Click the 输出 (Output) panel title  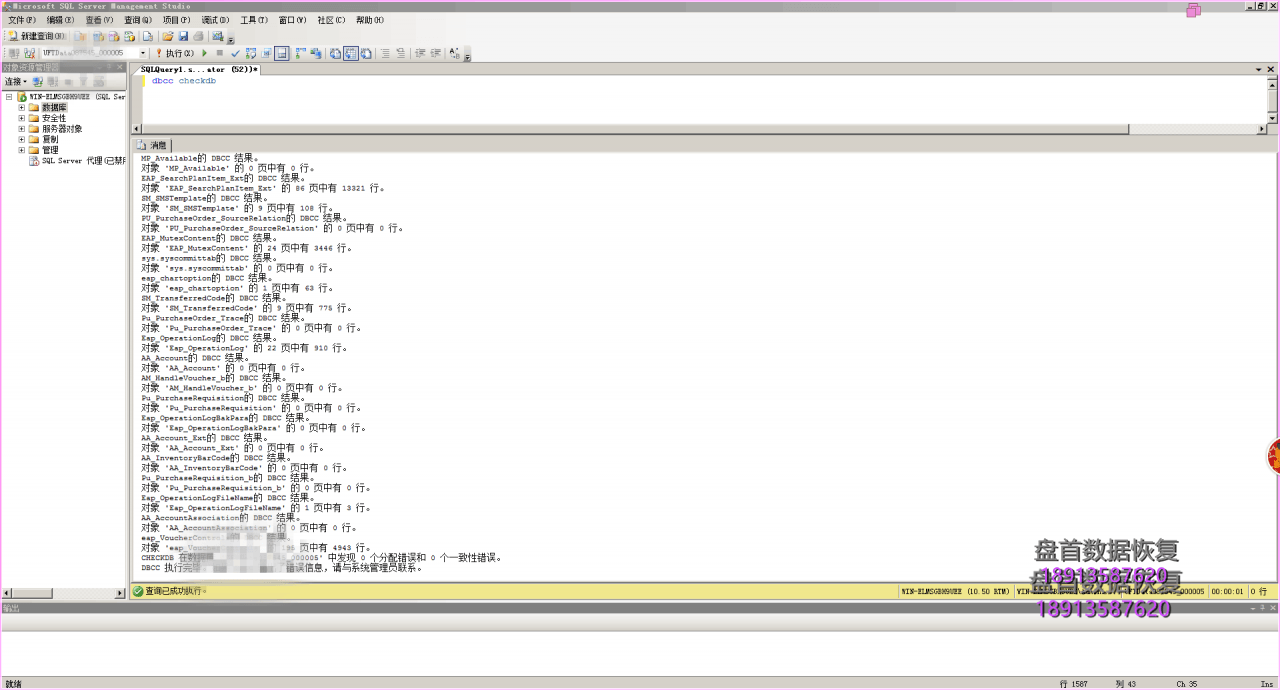click(x=11, y=607)
